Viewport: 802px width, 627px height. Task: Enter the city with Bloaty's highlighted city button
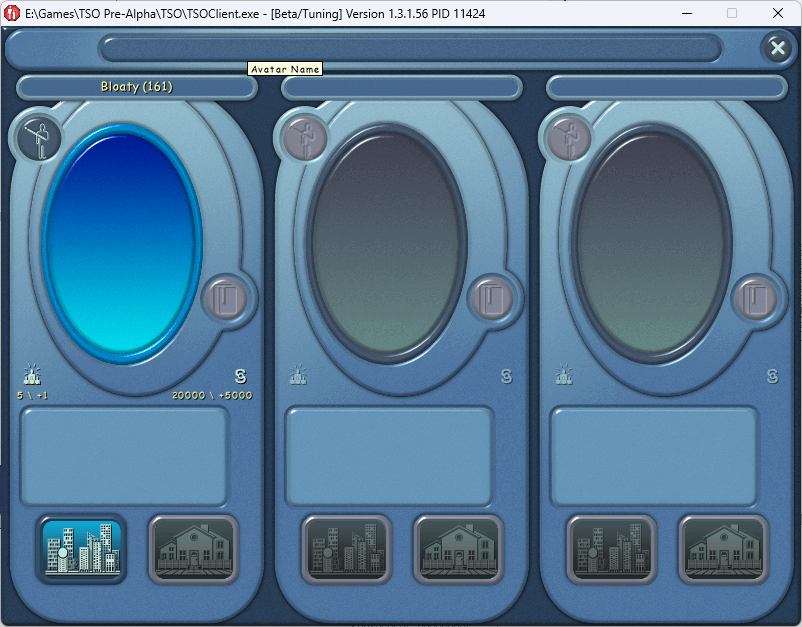click(x=82, y=550)
